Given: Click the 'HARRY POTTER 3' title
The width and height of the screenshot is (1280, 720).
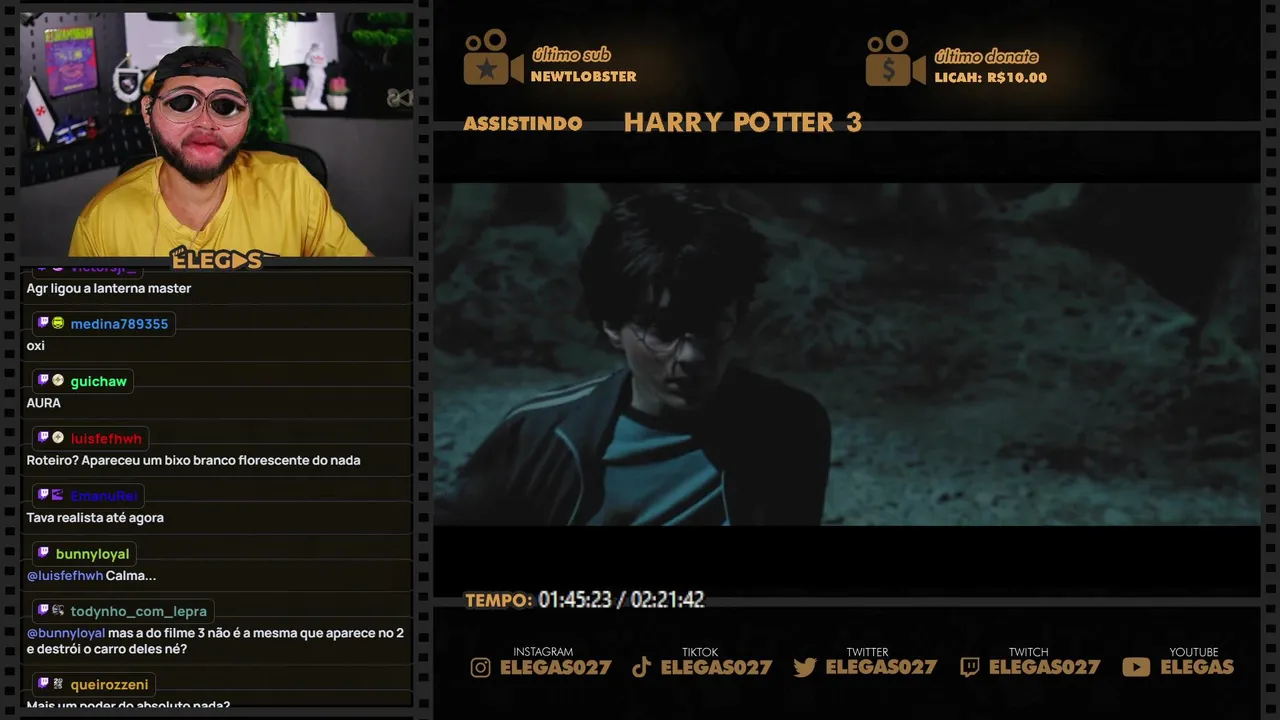Looking at the screenshot, I should 743,122.
